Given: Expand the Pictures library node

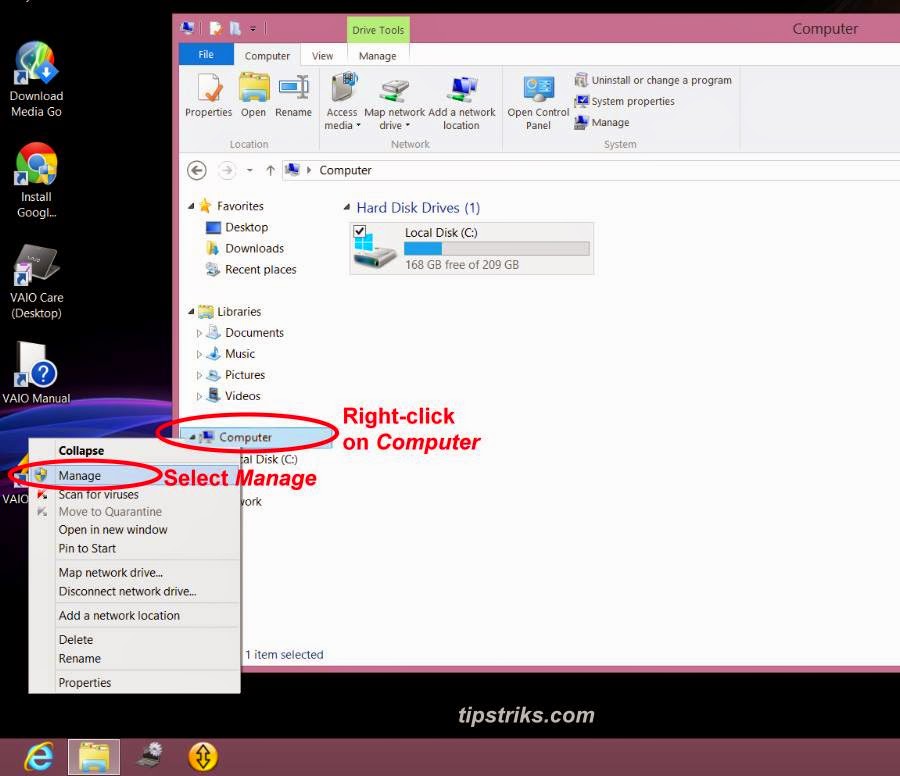Looking at the screenshot, I should point(199,375).
